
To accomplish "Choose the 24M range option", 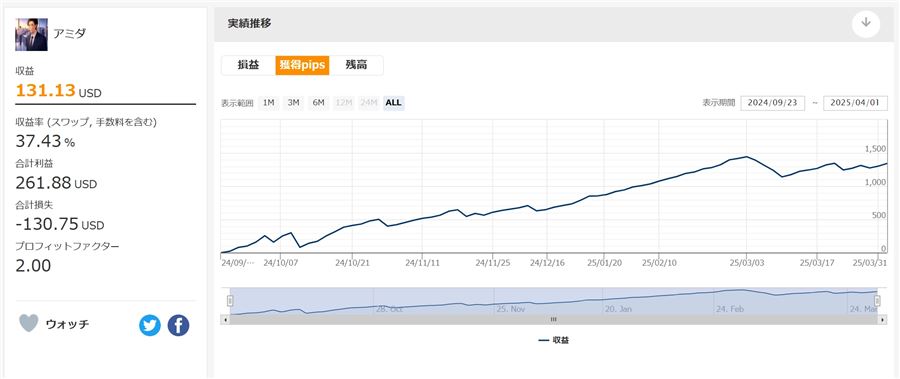I will (368, 103).
